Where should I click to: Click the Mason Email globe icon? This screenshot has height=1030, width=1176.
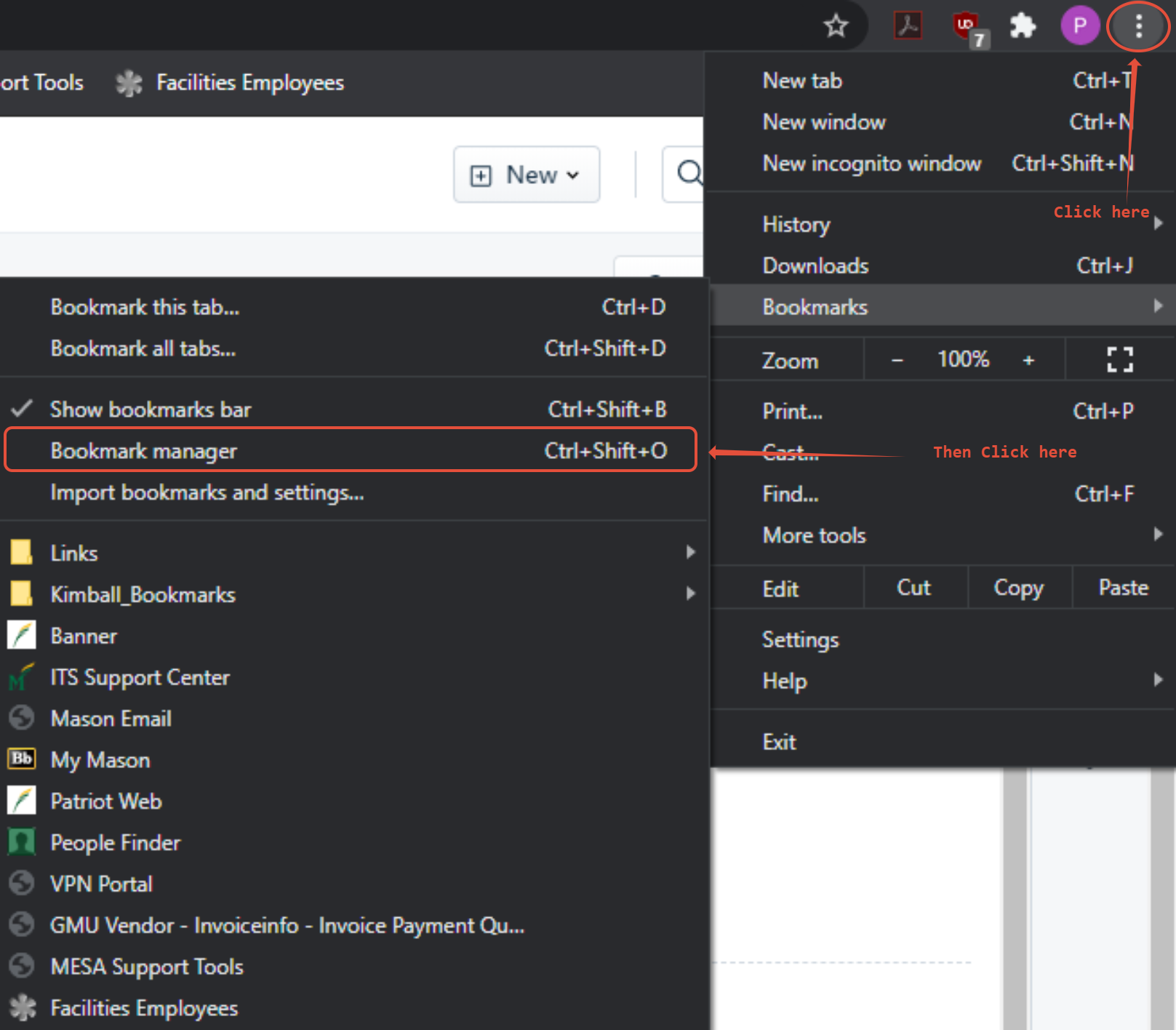(x=21, y=718)
